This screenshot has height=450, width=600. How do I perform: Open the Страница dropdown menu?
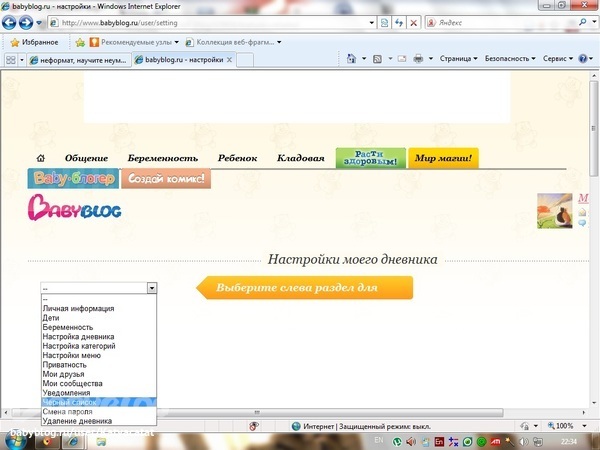coord(458,59)
